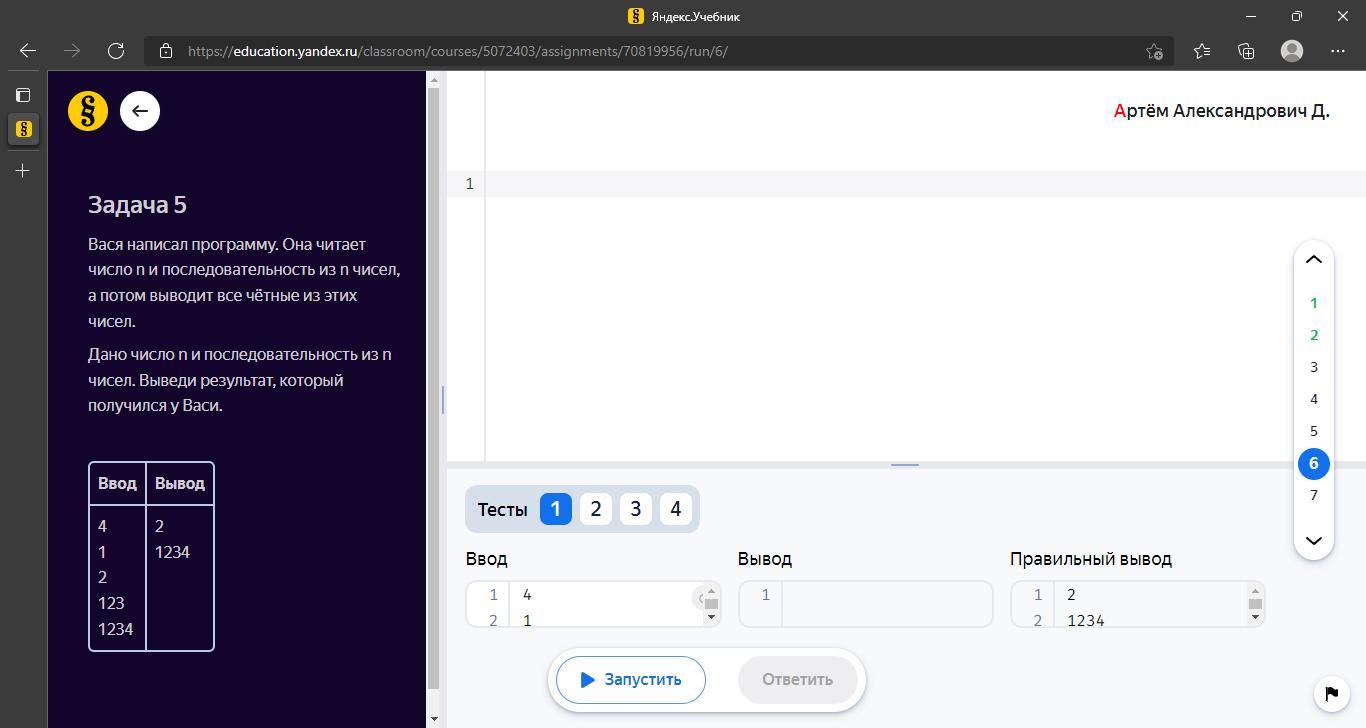This screenshot has width=1366, height=728.
Task: Select test number 4
Action: click(676, 509)
